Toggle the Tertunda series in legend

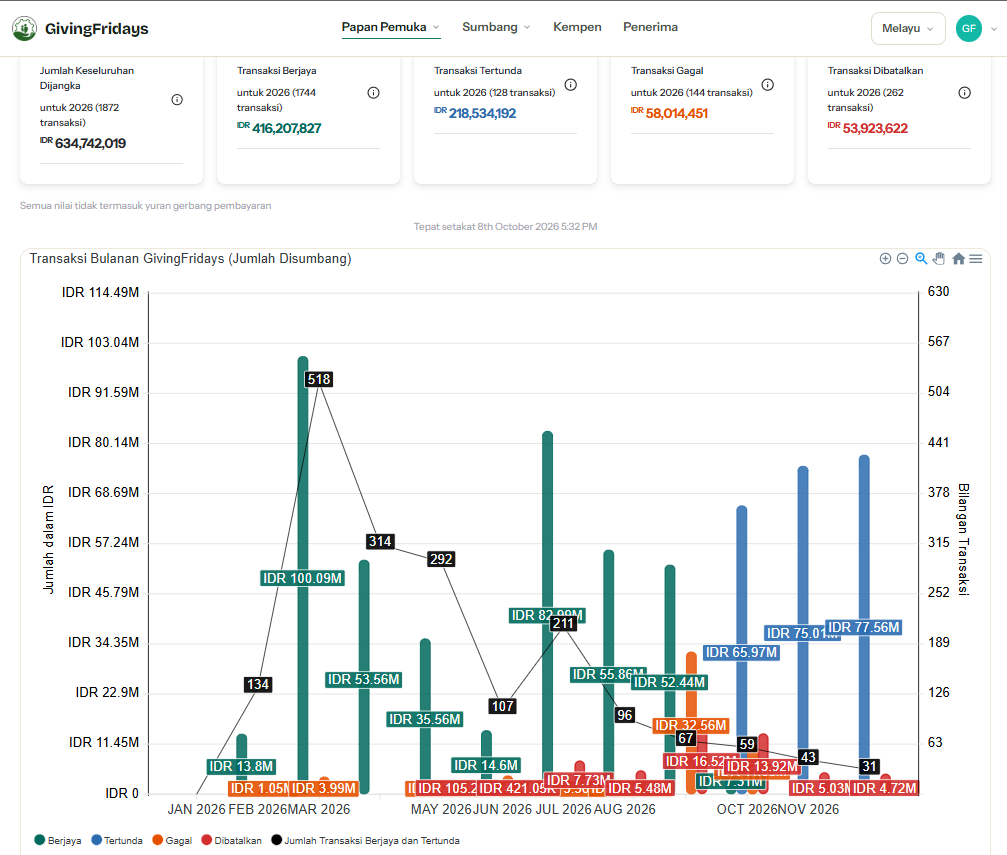[117, 840]
